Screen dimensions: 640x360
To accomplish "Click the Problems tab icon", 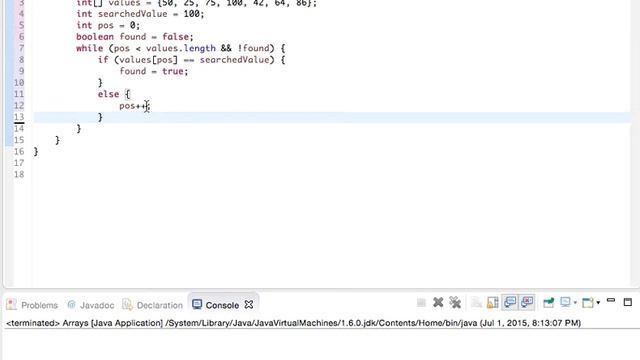I will [x=12, y=304].
